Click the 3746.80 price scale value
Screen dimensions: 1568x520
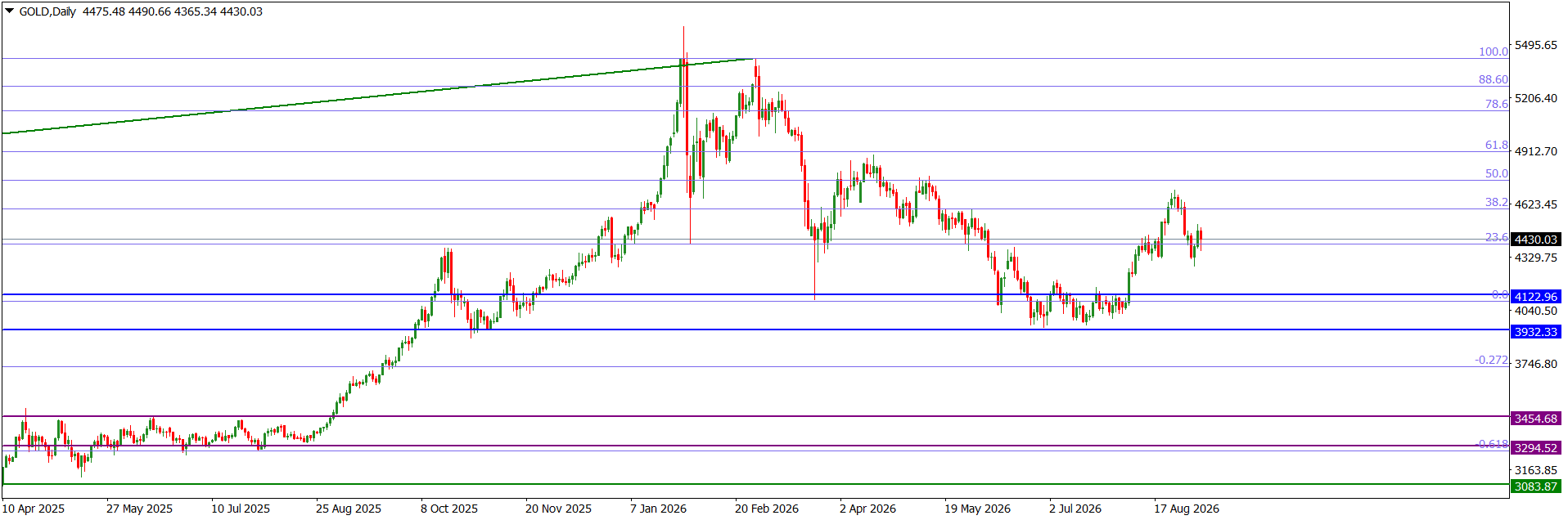tap(1536, 364)
